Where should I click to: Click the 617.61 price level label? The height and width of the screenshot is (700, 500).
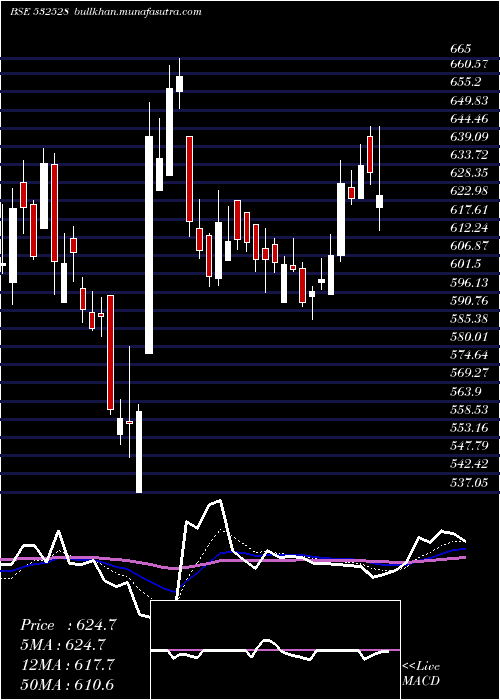469,209
